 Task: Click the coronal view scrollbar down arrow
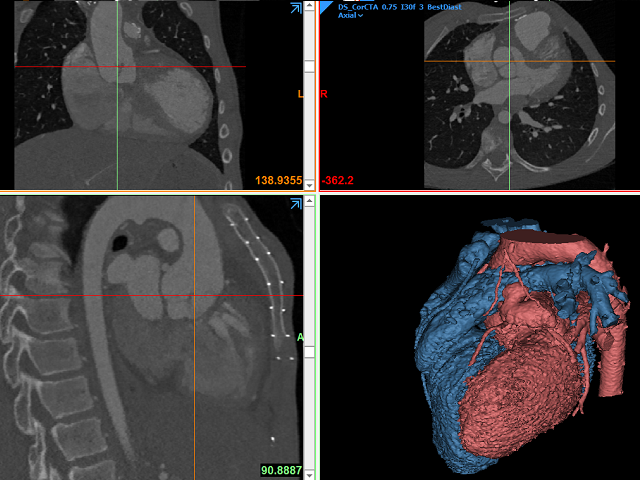(309, 185)
